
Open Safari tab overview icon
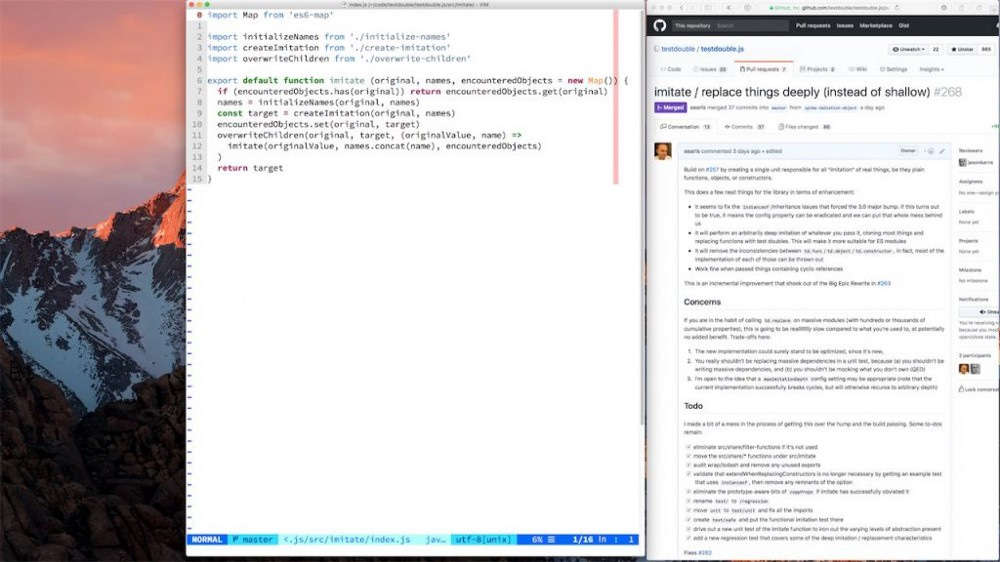pos(979,8)
